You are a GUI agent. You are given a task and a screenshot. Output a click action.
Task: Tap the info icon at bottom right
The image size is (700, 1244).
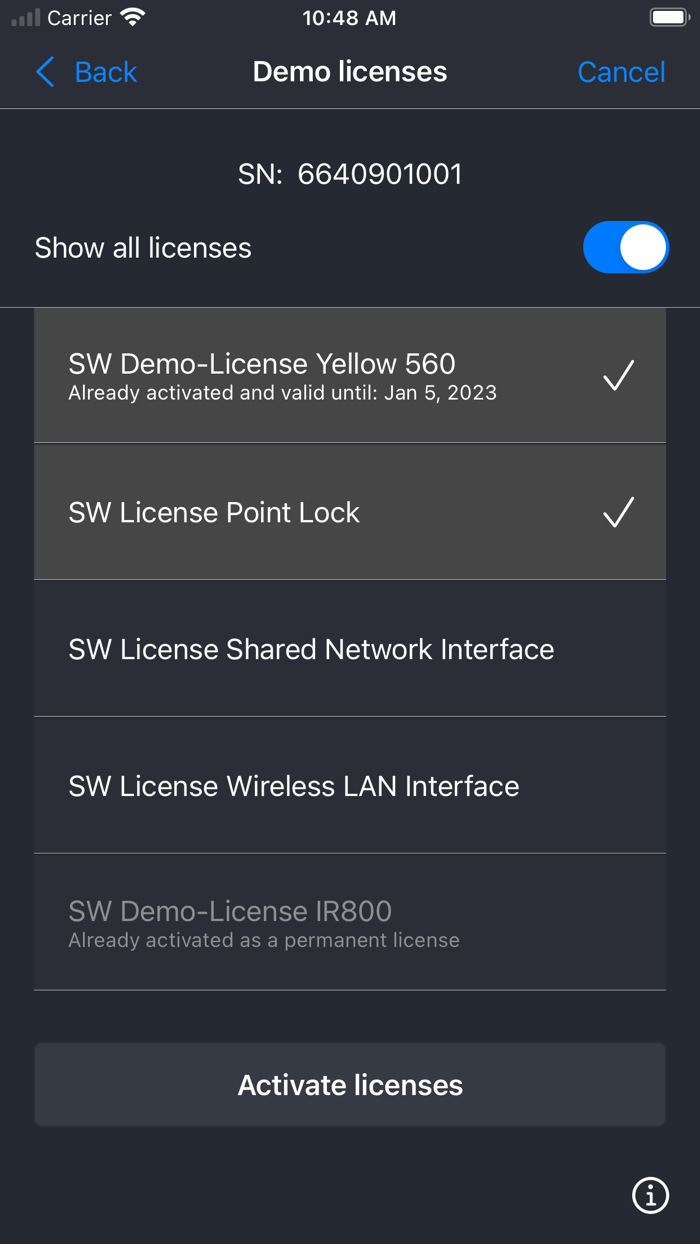tap(650, 1194)
